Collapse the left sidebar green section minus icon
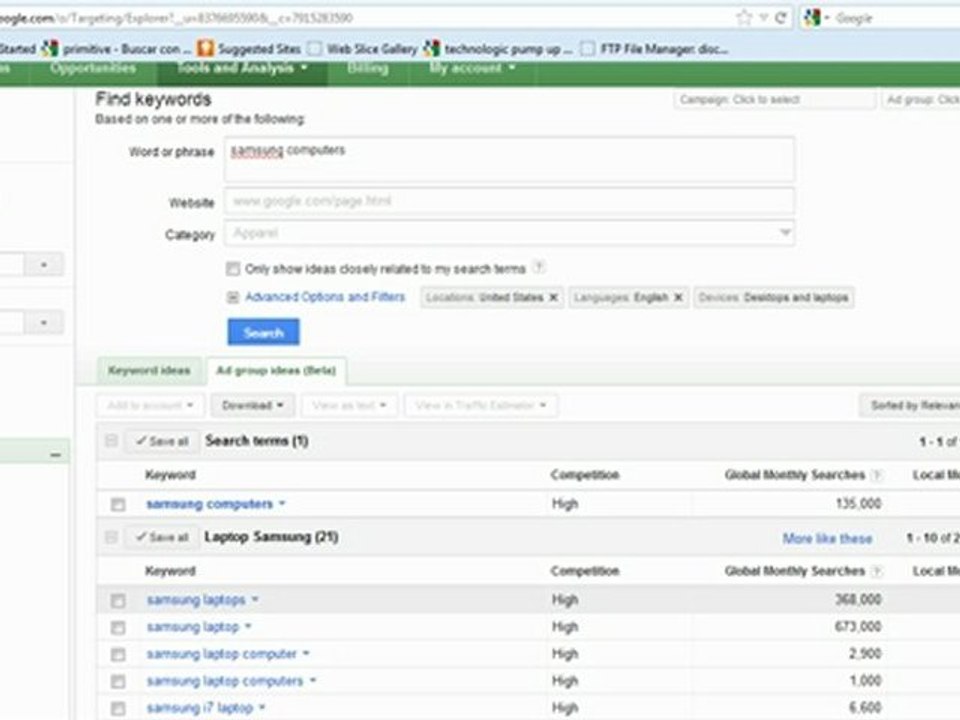This screenshot has width=960, height=720. tap(55, 455)
